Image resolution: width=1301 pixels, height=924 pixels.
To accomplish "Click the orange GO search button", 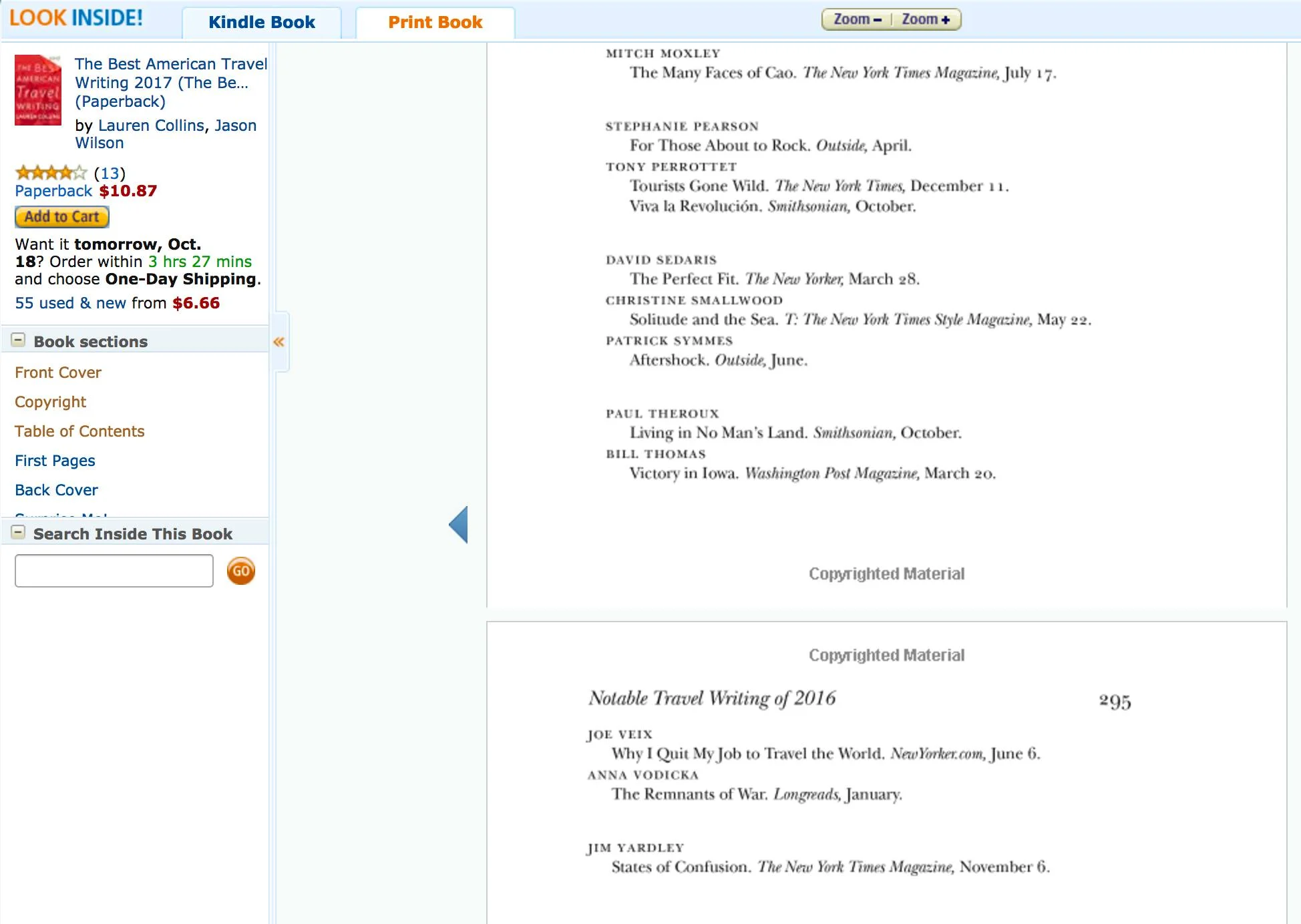I will click(x=240, y=571).
